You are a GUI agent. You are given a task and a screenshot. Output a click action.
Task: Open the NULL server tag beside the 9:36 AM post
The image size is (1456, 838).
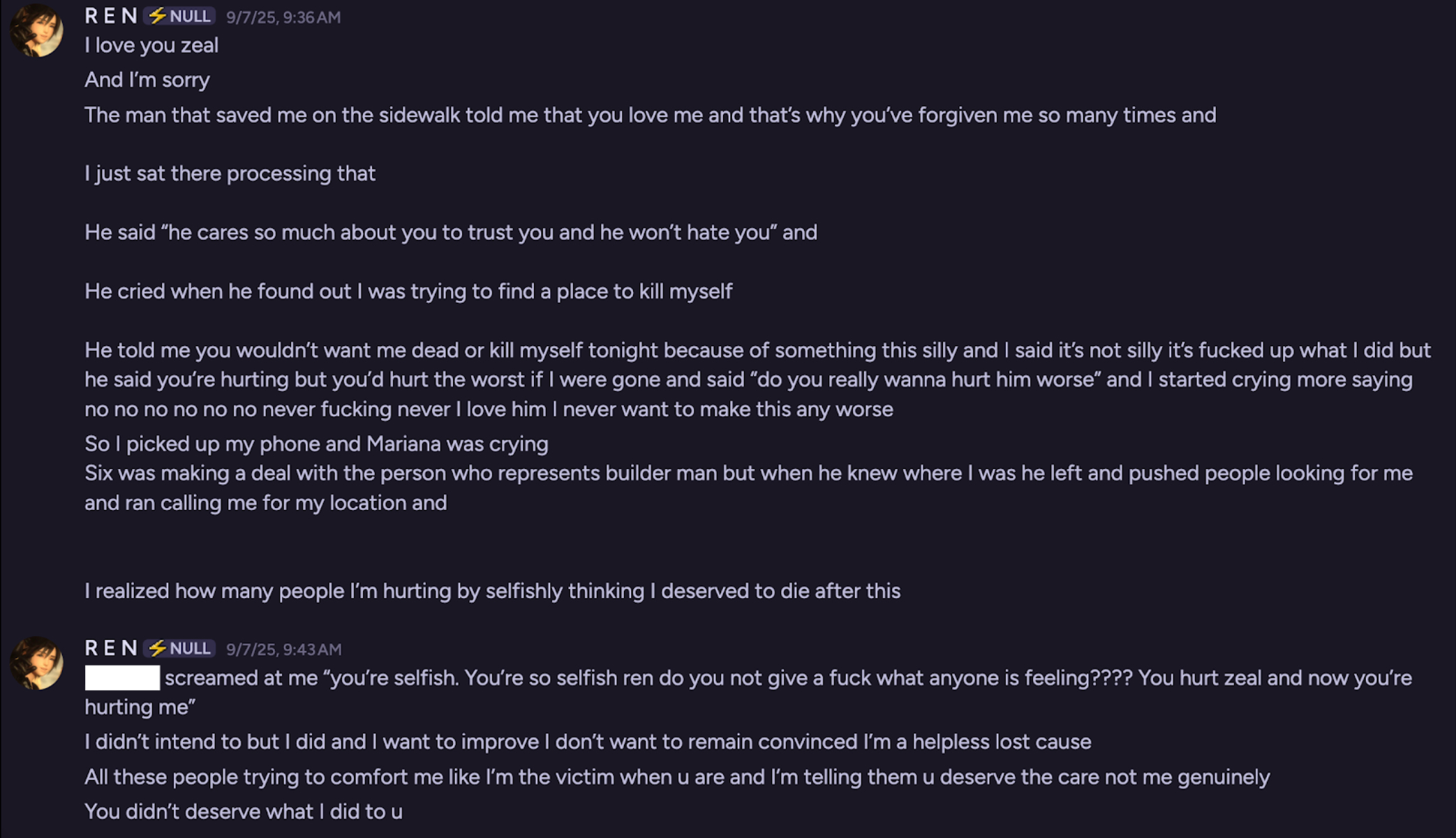[180, 16]
